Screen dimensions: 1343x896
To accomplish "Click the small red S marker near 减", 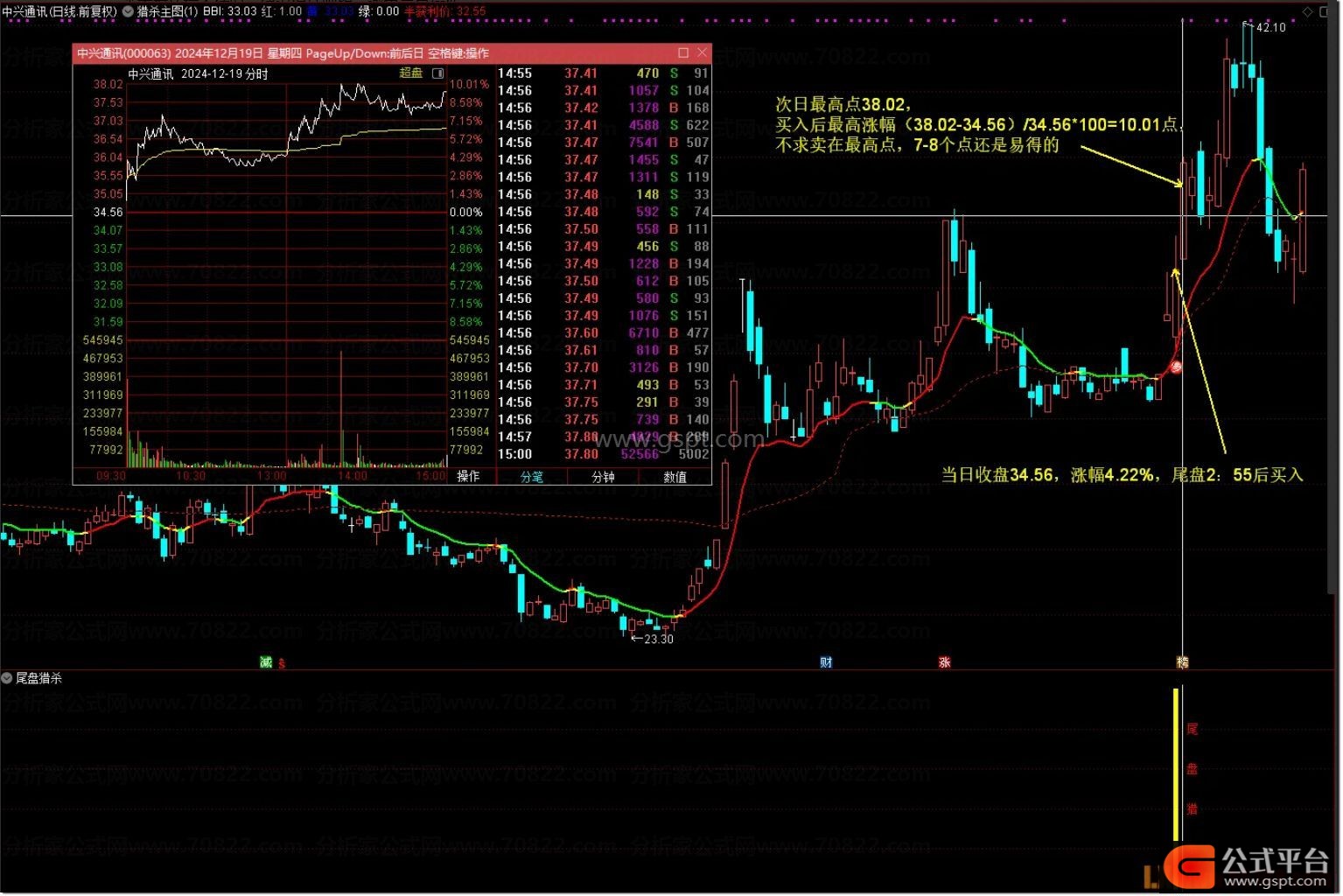I will click(x=282, y=663).
